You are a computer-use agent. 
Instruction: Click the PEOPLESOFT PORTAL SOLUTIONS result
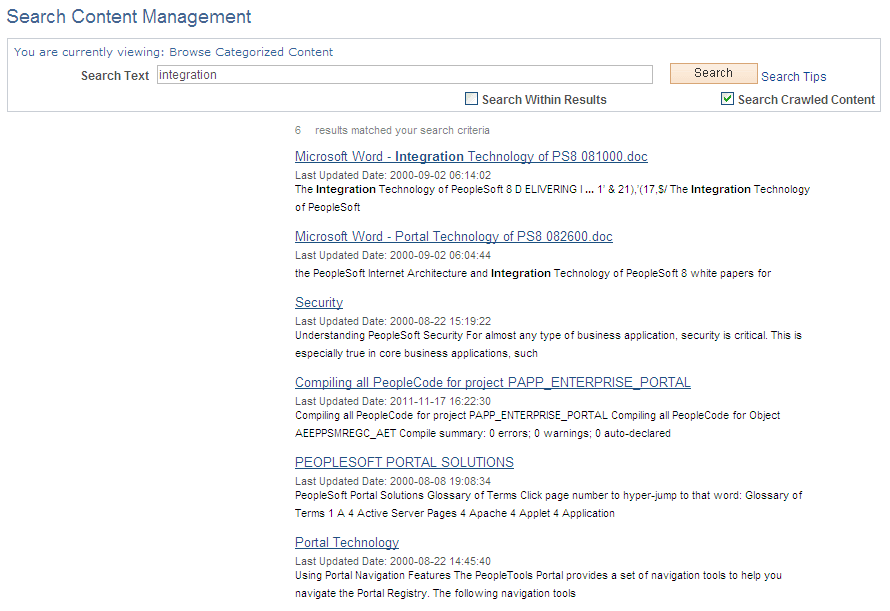(x=404, y=462)
